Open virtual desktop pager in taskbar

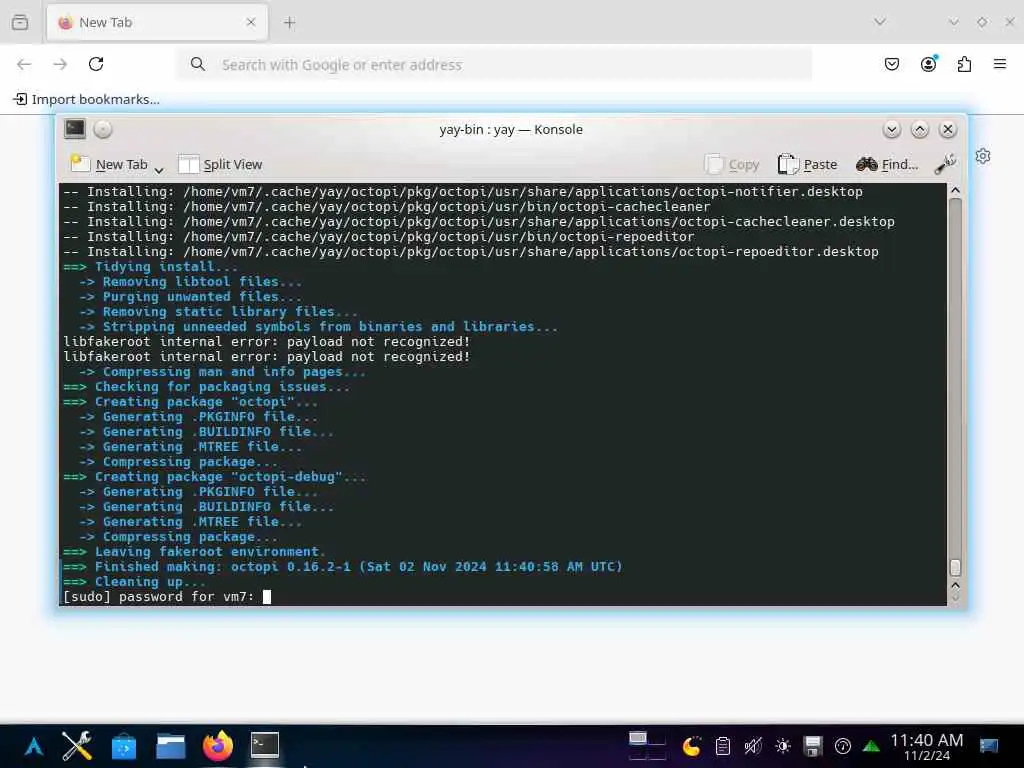coord(647,746)
